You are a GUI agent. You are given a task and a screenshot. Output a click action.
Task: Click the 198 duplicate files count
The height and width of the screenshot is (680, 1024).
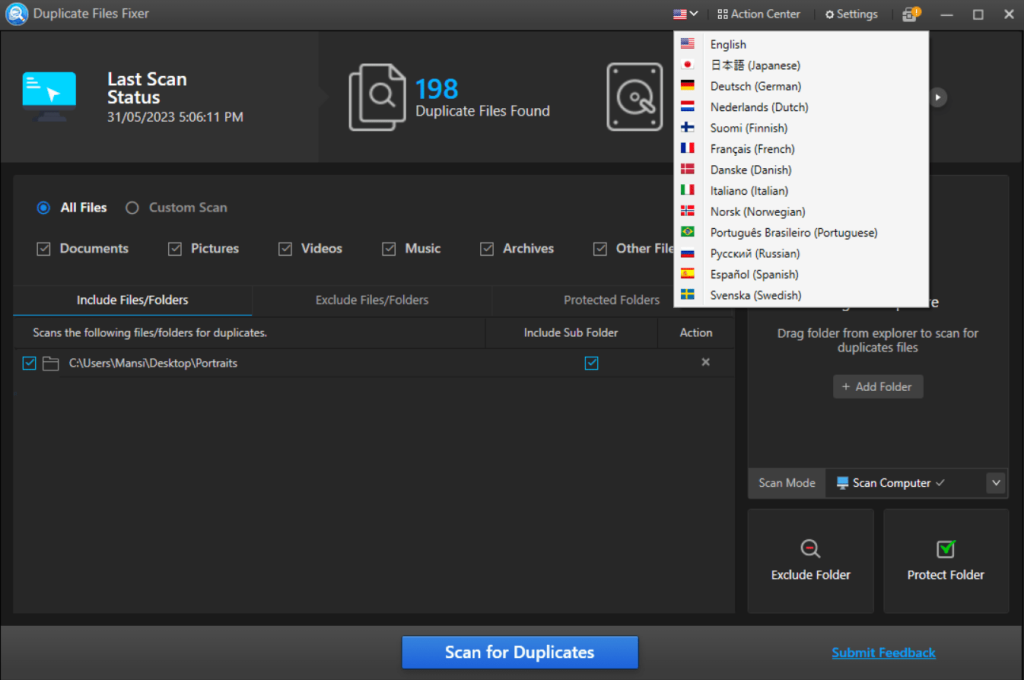tap(437, 89)
